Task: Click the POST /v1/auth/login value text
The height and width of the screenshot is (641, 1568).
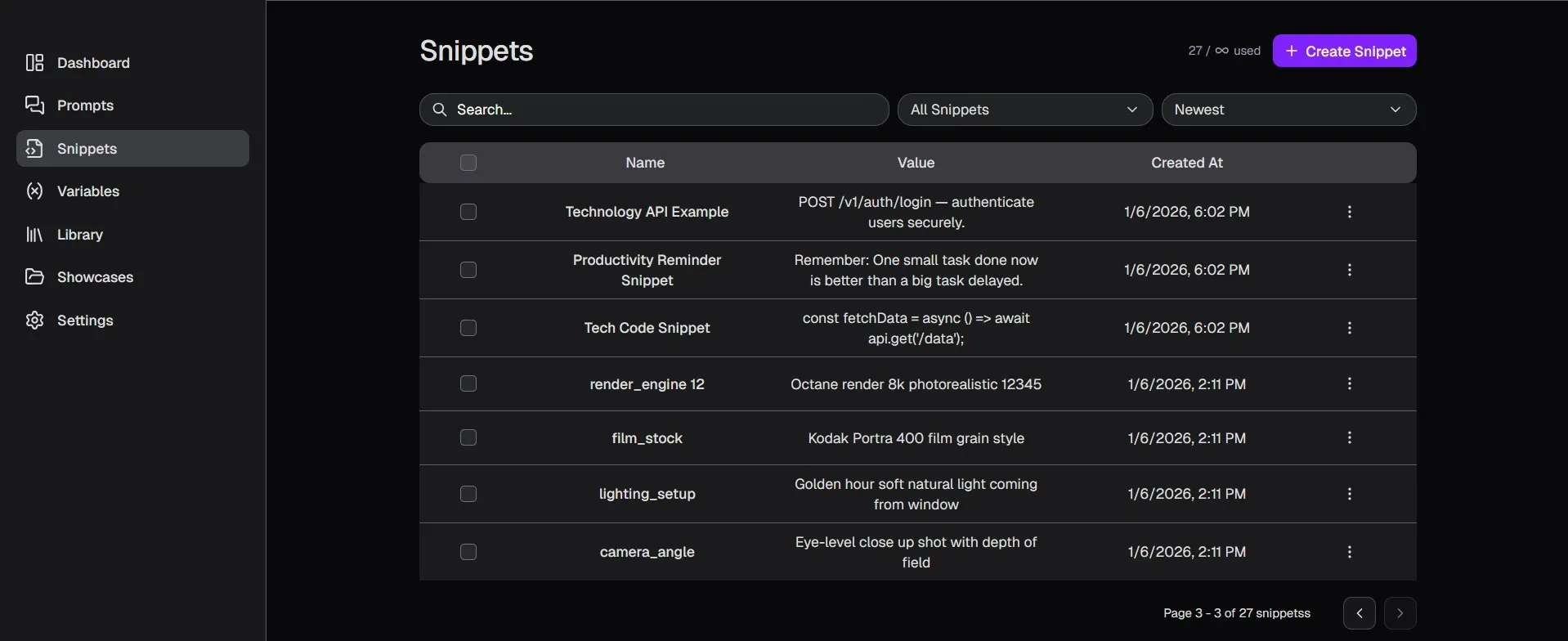Action: click(x=916, y=212)
